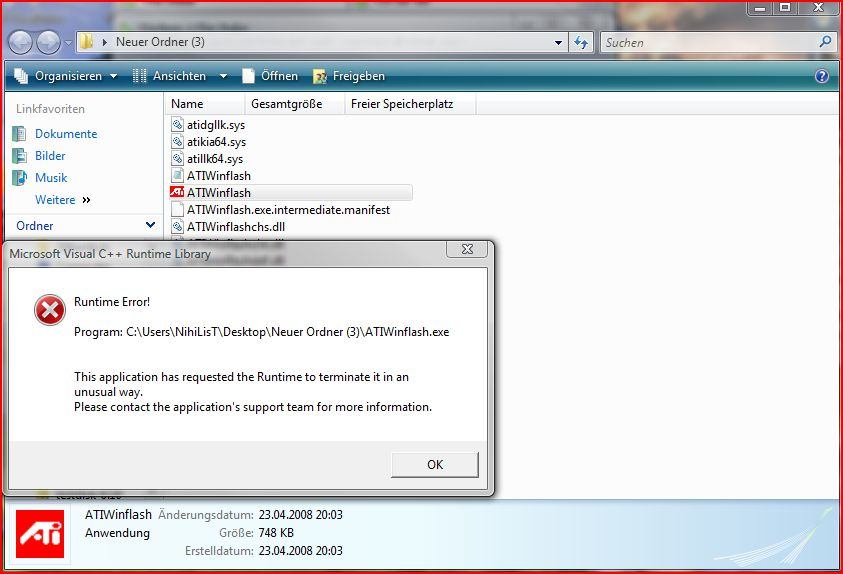The image size is (843, 574).
Task: Click the Dokumente icon in Linkfavoriten
Action: point(19,134)
